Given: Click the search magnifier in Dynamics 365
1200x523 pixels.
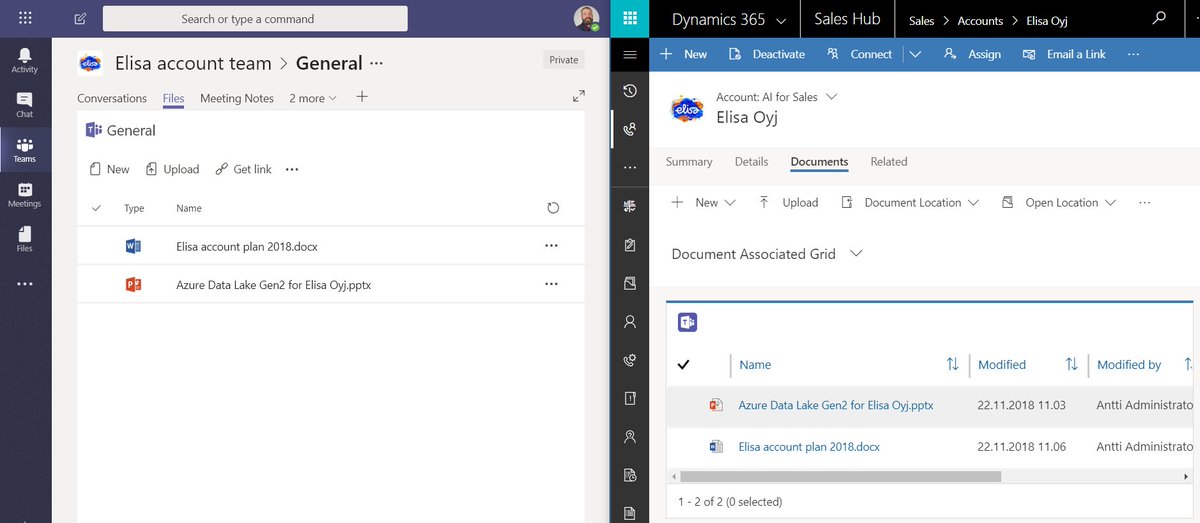Looking at the screenshot, I should [x=1159, y=18].
